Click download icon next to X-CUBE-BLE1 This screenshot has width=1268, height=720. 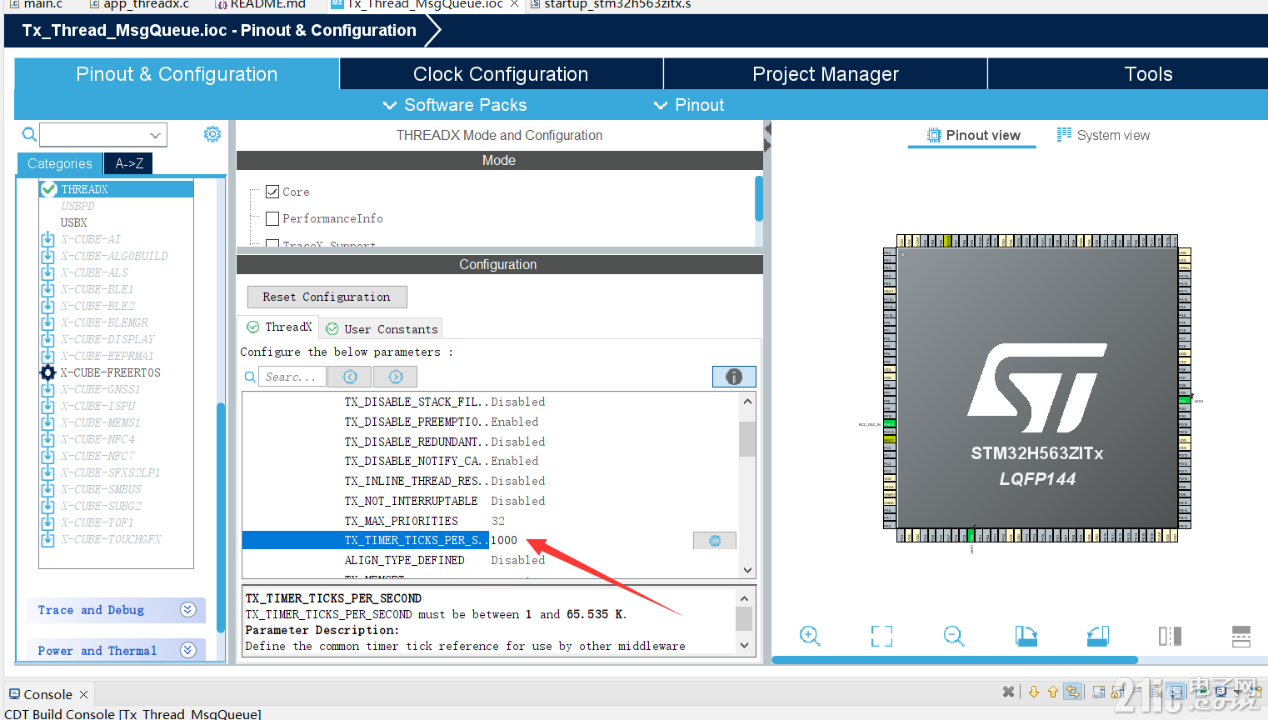[47, 290]
